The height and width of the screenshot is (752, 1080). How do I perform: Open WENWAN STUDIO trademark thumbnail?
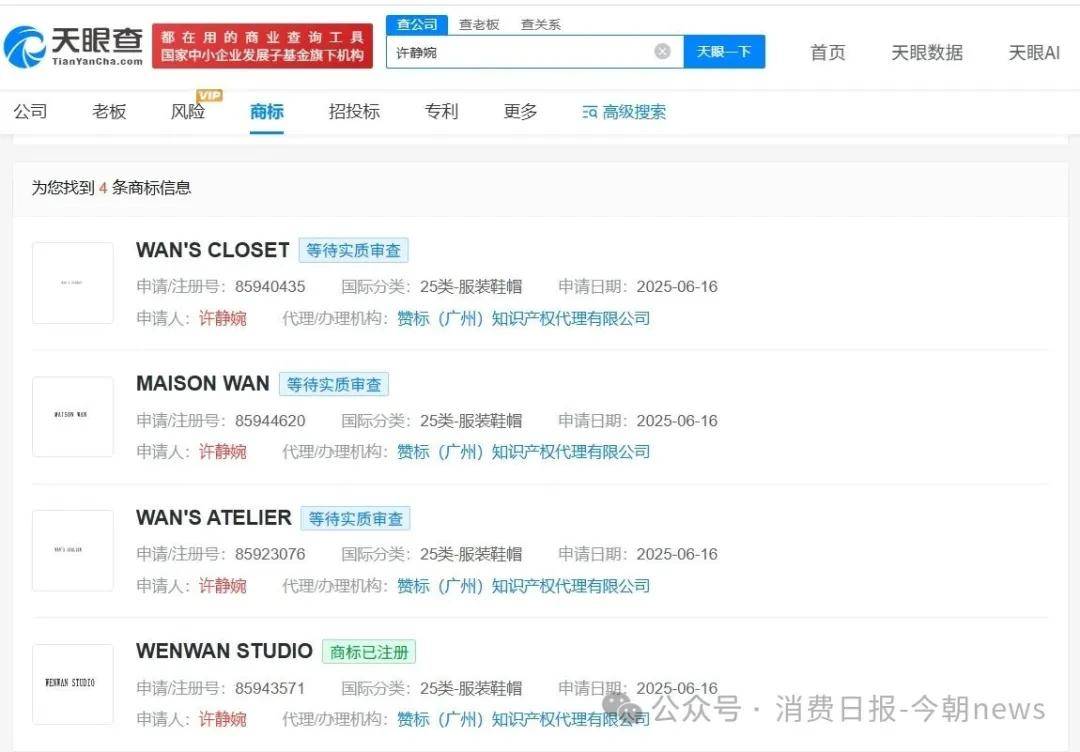point(72,684)
